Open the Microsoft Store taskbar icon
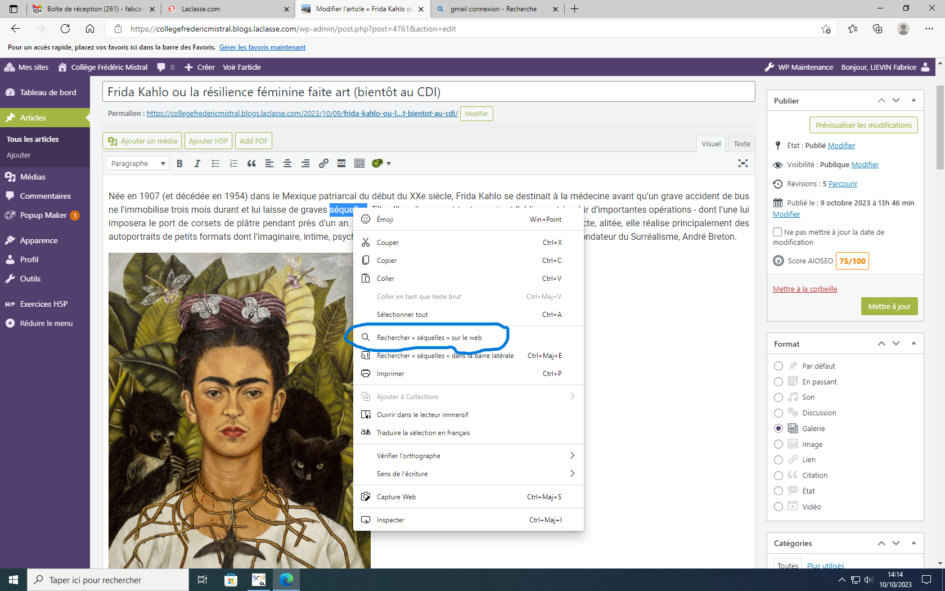The width and height of the screenshot is (945, 591). click(x=230, y=580)
